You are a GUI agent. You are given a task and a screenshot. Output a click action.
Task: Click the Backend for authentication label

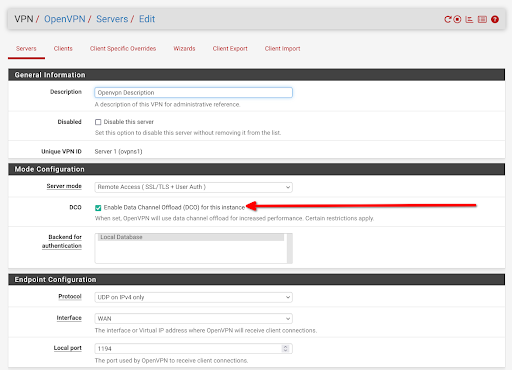[x=62, y=241]
